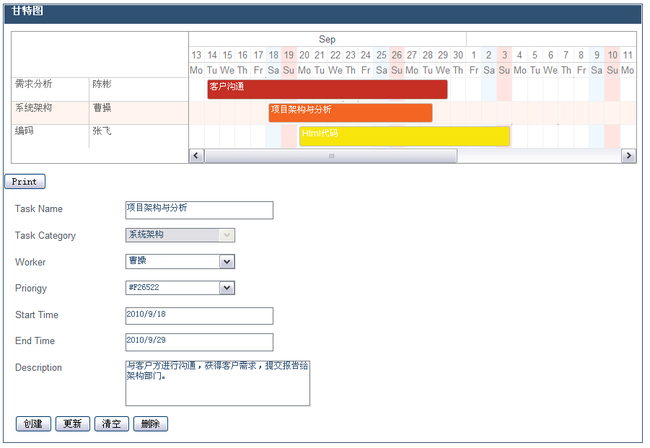This screenshot has width=650, height=448.
Task: Click the End Time field 2010/9/29
Action: 199,342
